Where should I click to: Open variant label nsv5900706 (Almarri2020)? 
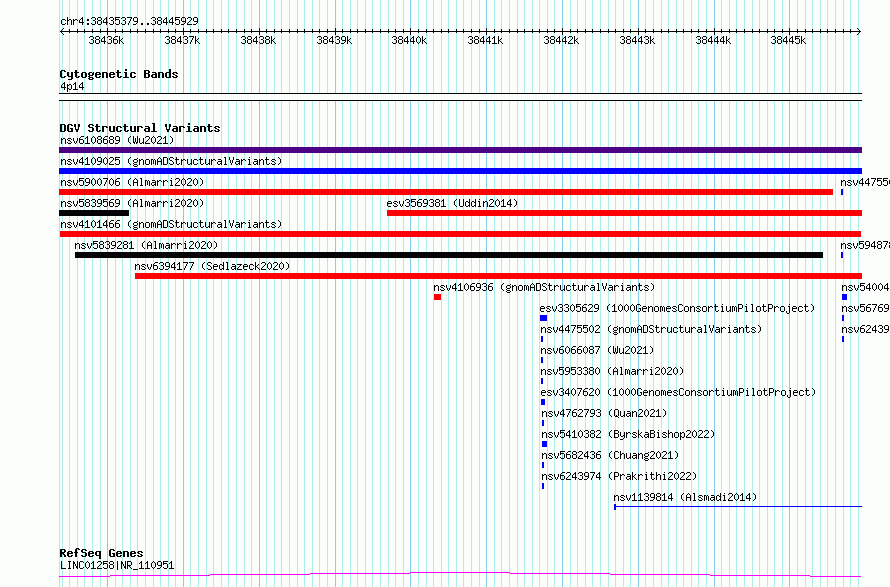coord(132,182)
